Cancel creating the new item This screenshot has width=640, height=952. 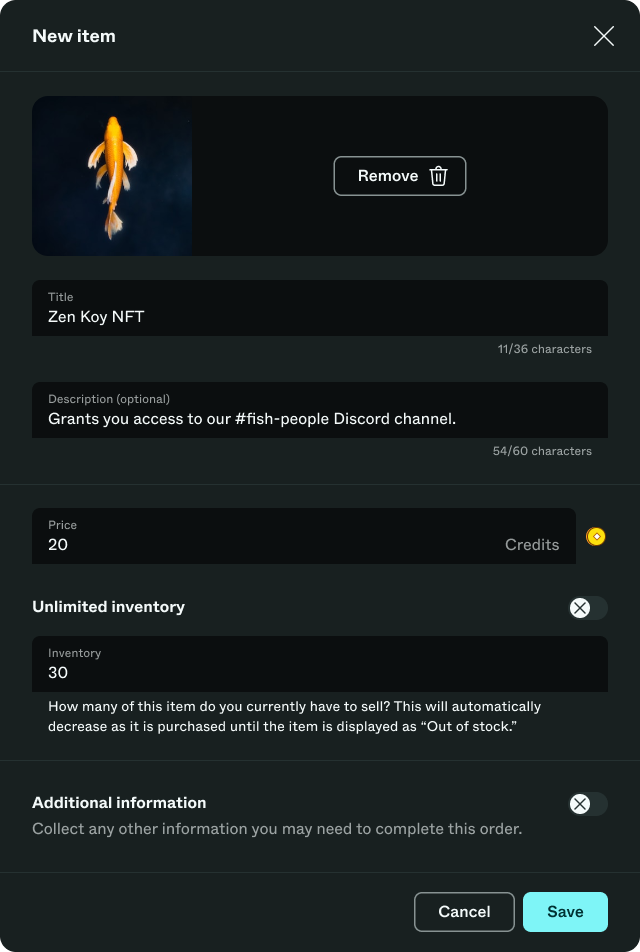464,912
